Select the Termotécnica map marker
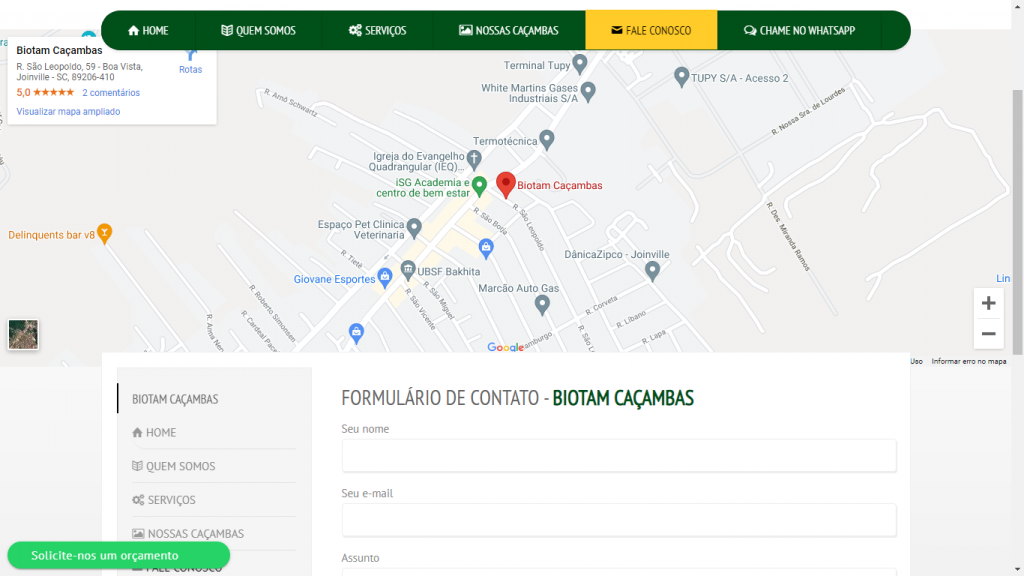Image resolution: width=1024 pixels, height=576 pixels. pos(547,139)
